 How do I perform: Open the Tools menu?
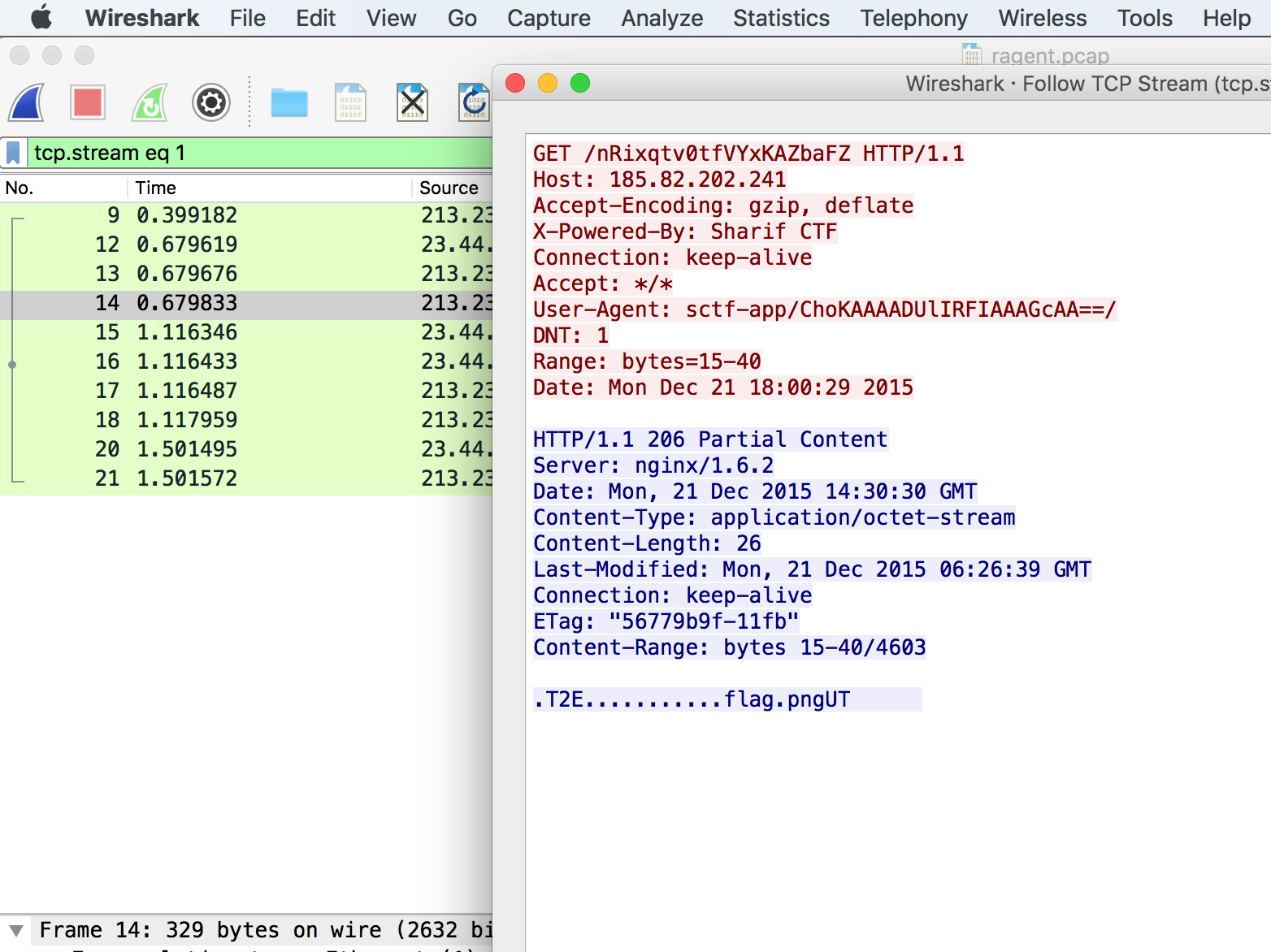1145,18
